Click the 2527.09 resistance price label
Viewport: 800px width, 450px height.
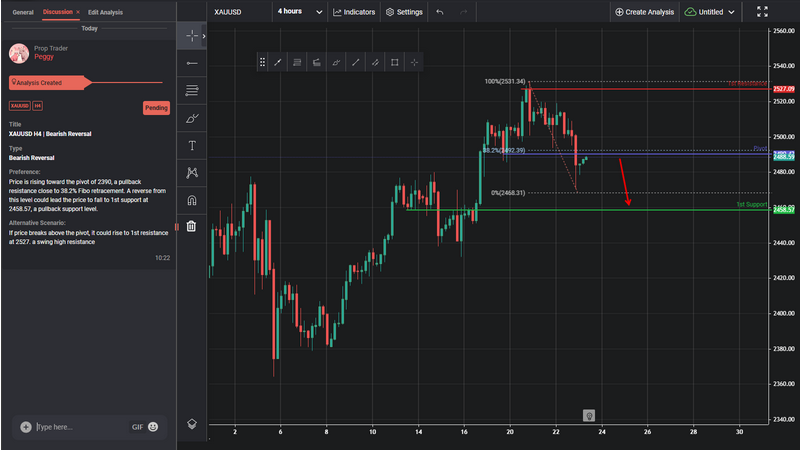click(784, 89)
